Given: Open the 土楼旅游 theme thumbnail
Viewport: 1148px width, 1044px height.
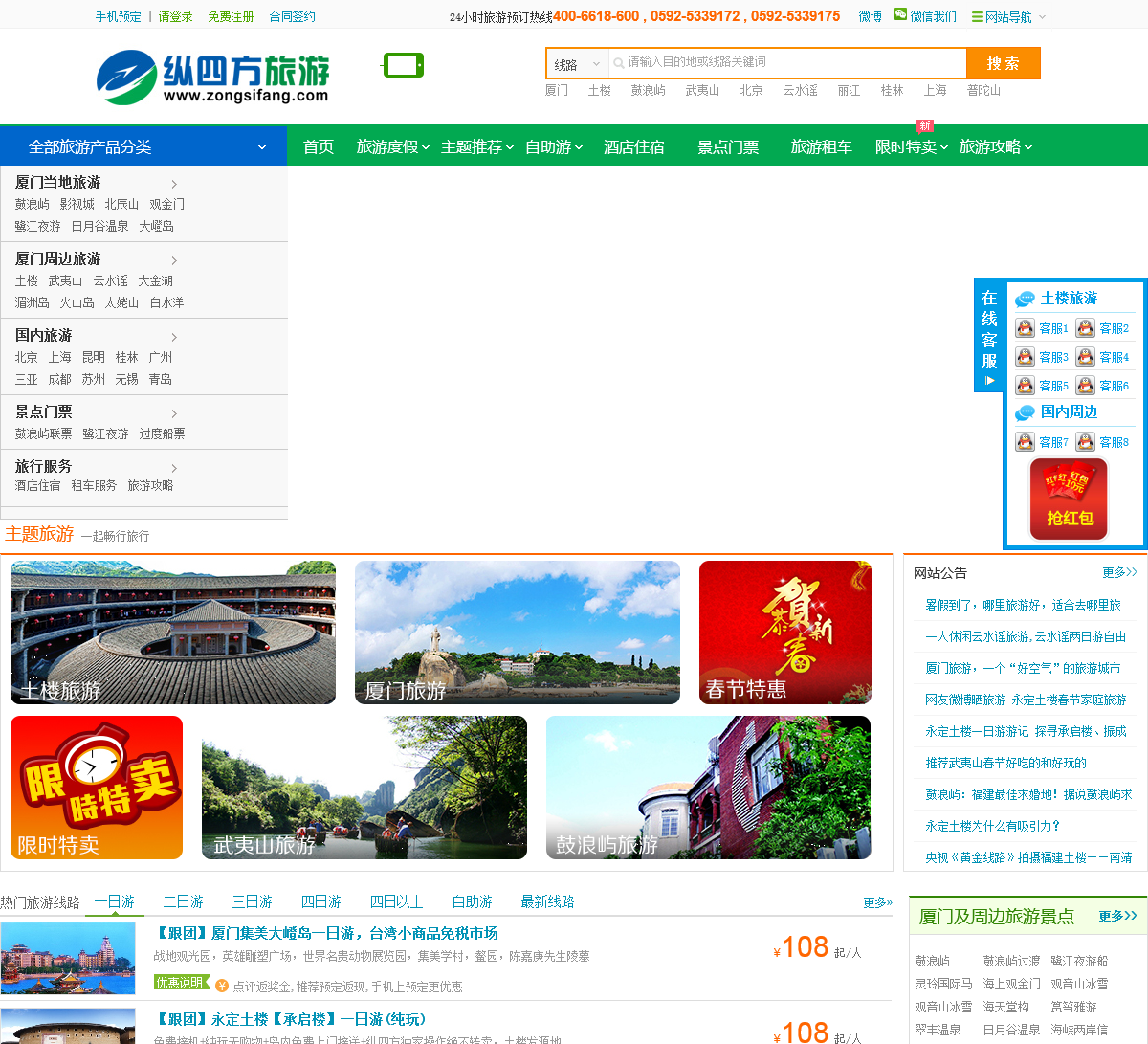Looking at the screenshot, I should click(173, 633).
